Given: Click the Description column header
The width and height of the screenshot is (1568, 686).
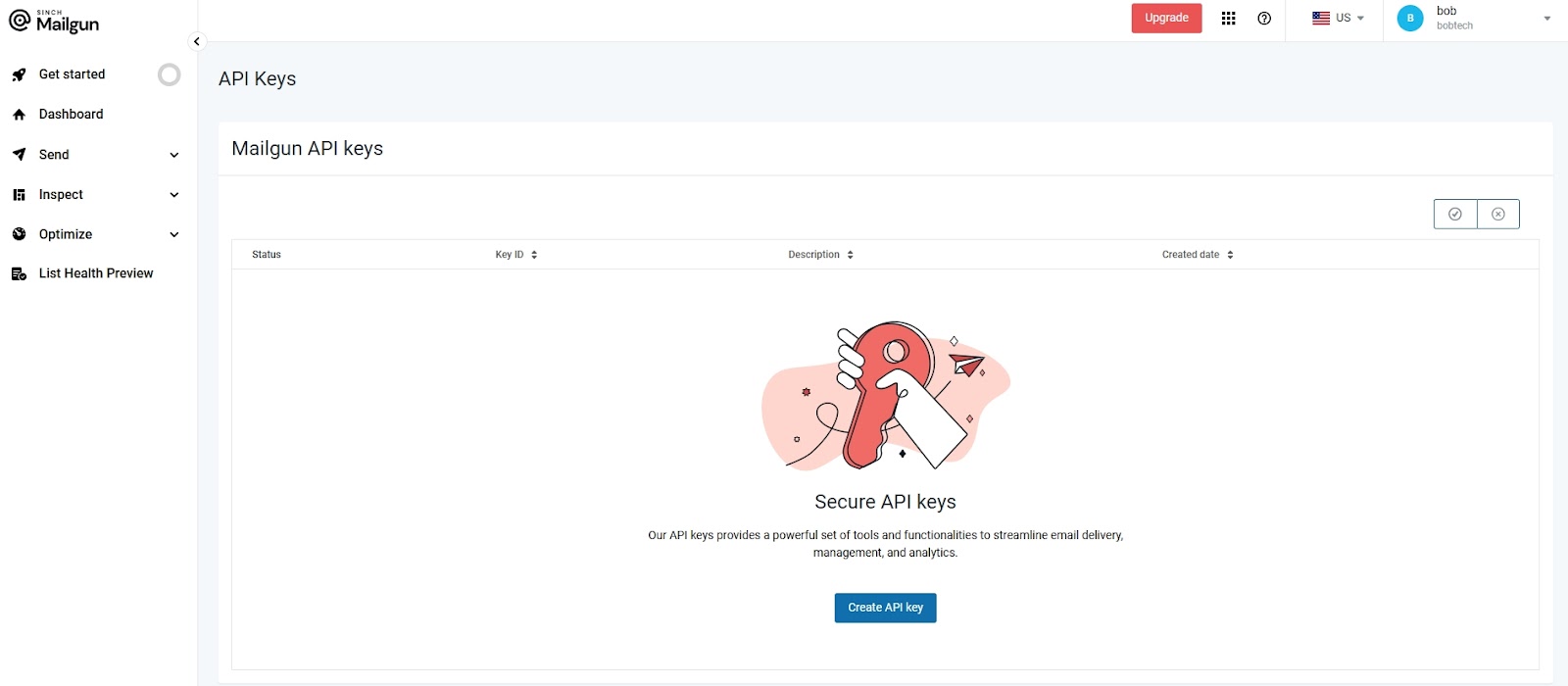Looking at the screenshot, I should (813, 255).
